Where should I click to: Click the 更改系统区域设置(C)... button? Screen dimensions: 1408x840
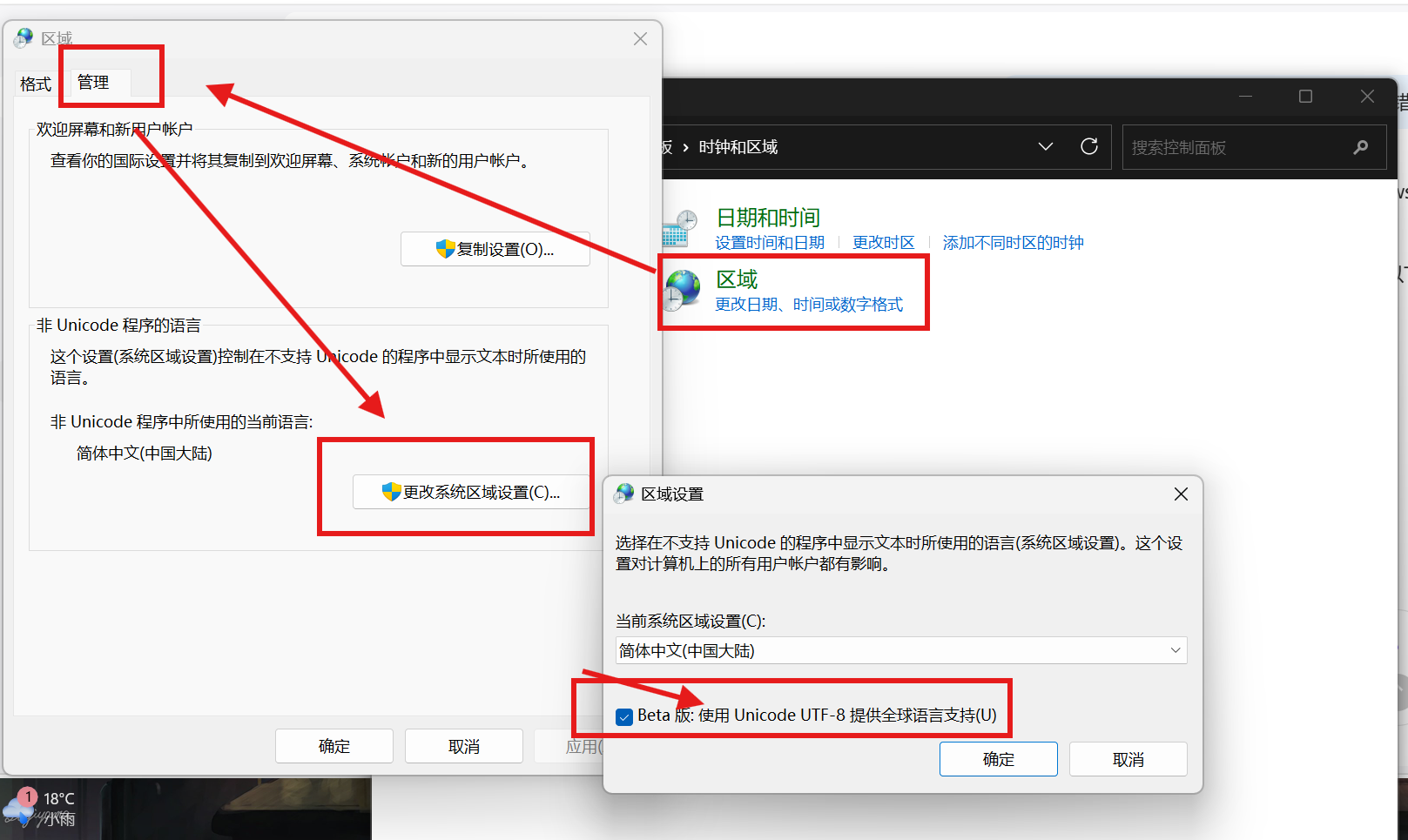[471, 492]
